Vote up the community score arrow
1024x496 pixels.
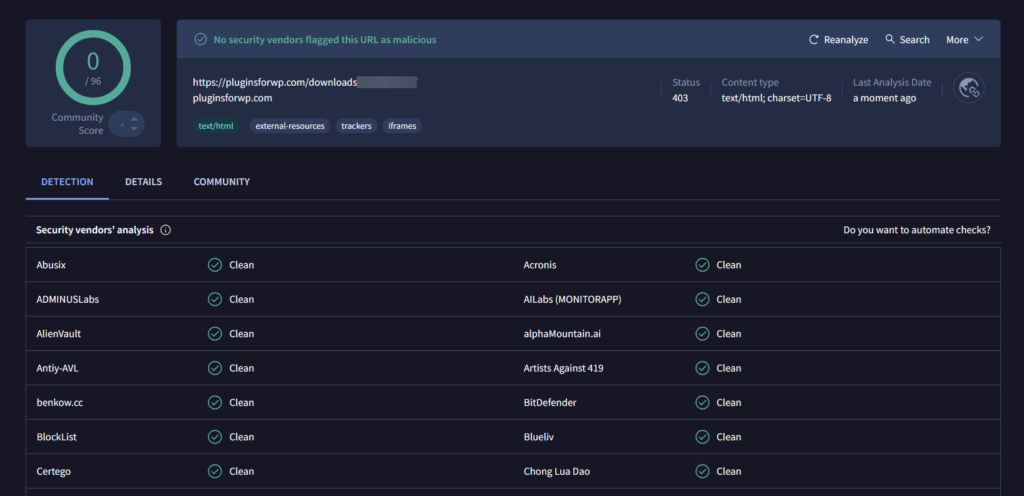click(x=134, y=119)
